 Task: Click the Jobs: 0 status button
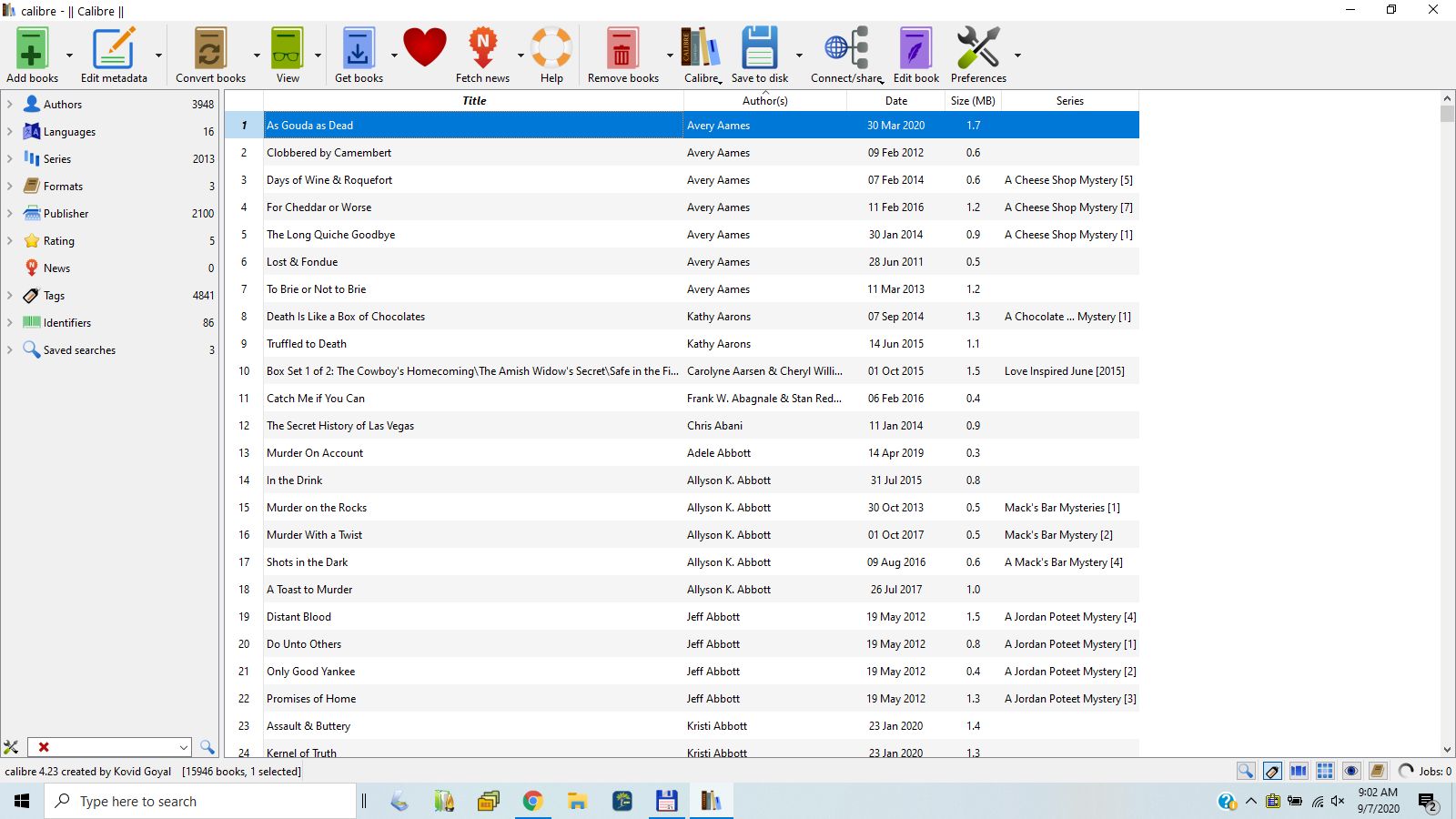click(1425, 771)
